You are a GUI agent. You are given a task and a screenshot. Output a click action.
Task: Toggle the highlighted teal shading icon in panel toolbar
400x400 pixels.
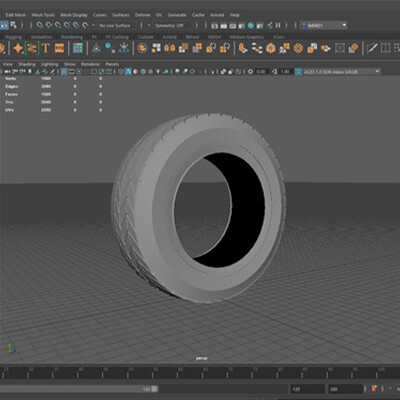[128, 72]
